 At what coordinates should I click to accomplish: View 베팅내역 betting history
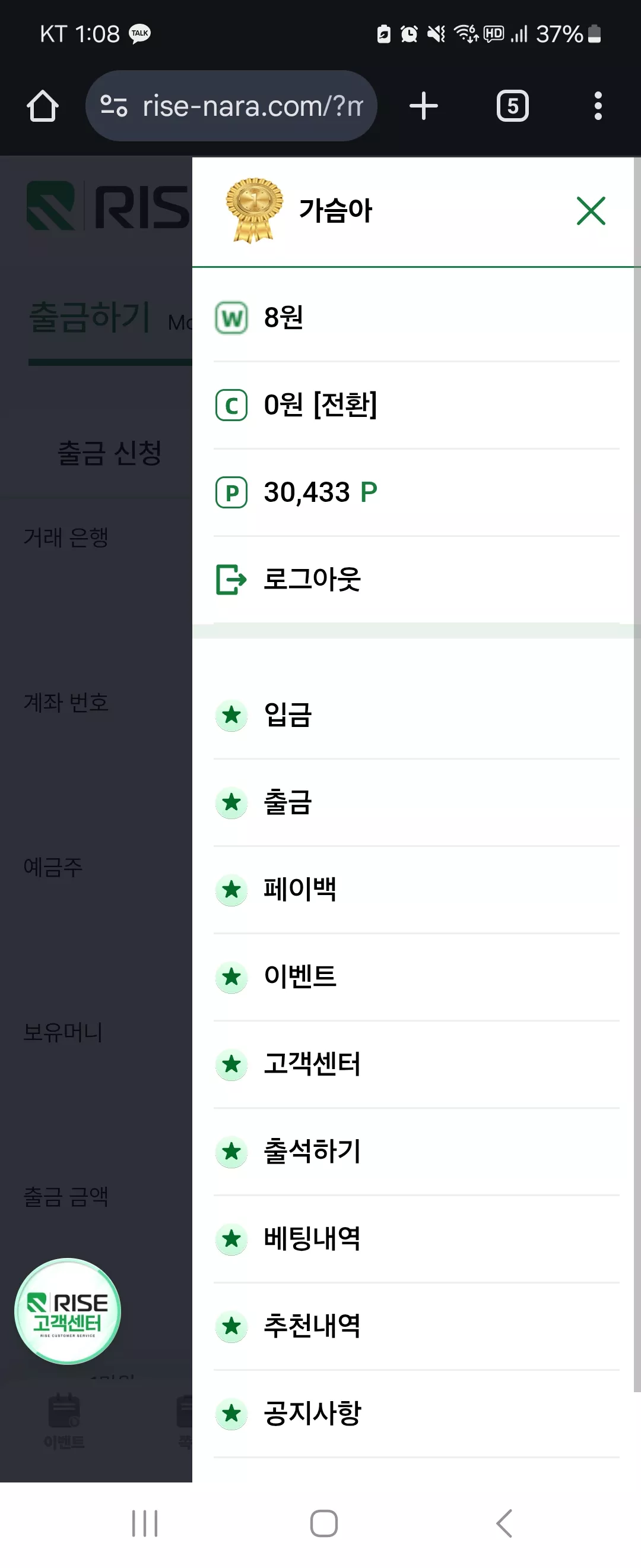coord(417,1239)
